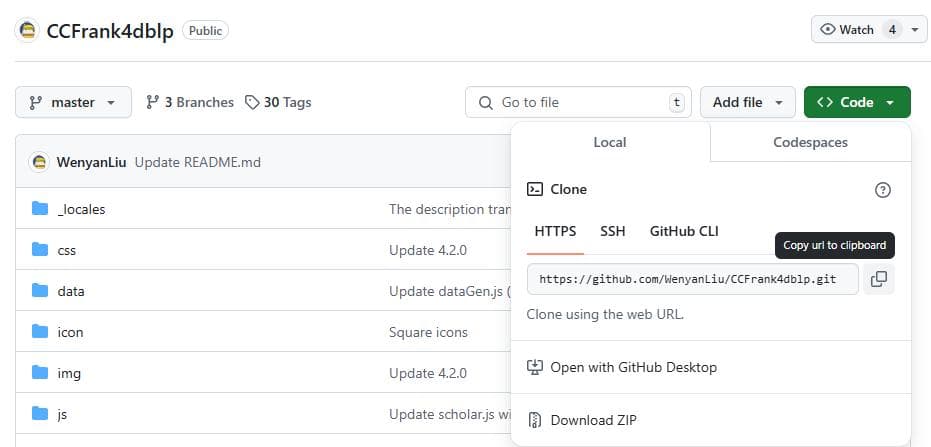Copy the clone URL to clipboard
The height and width of the screenshot is (447, 931).
pyautogui.click(x=879, y=279)
